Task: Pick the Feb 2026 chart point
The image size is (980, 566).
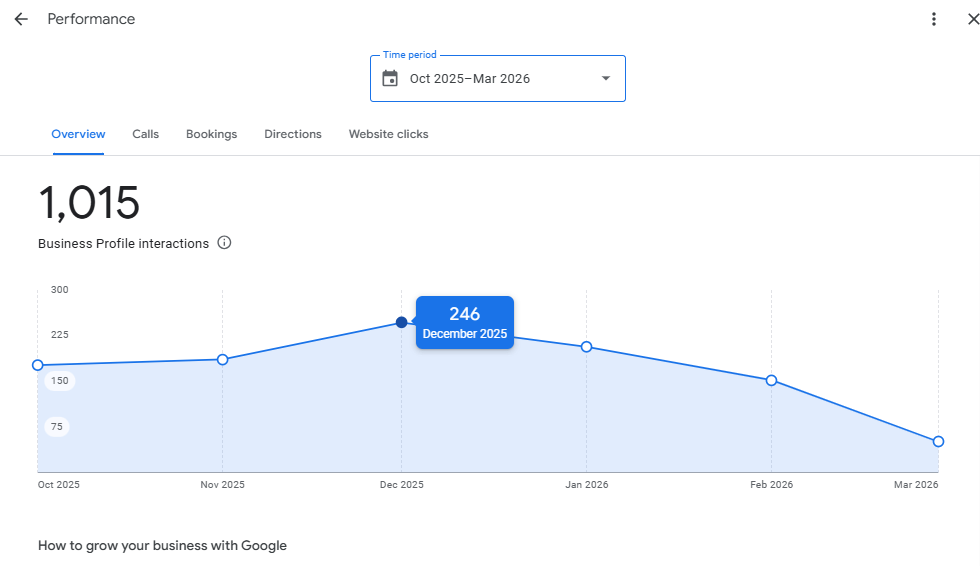Action: [771, 380]
